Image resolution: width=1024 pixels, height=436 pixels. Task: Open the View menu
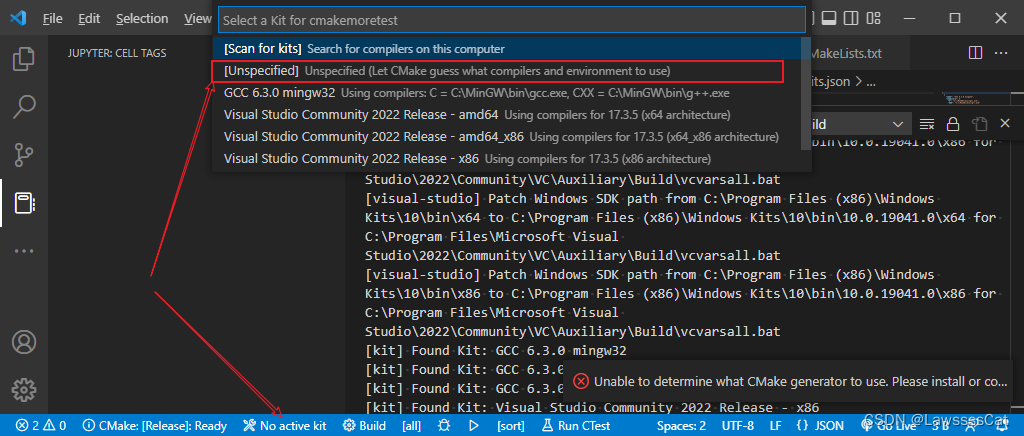click(x=197, y=19)
